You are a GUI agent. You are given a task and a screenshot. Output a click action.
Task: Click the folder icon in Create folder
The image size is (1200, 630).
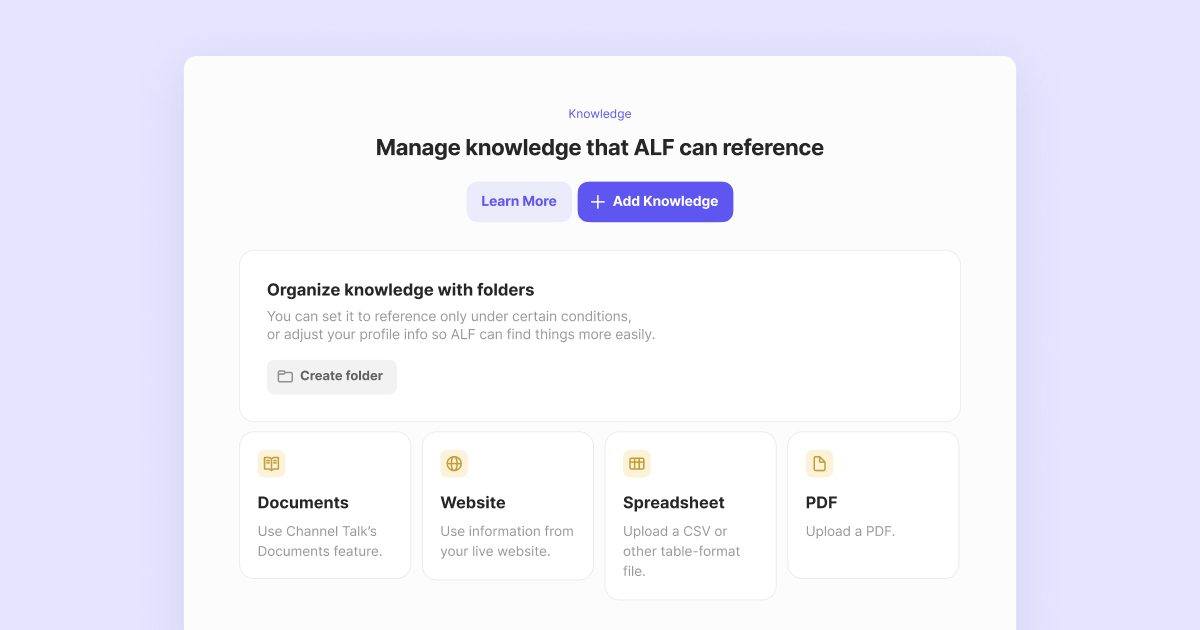point(285,376)
